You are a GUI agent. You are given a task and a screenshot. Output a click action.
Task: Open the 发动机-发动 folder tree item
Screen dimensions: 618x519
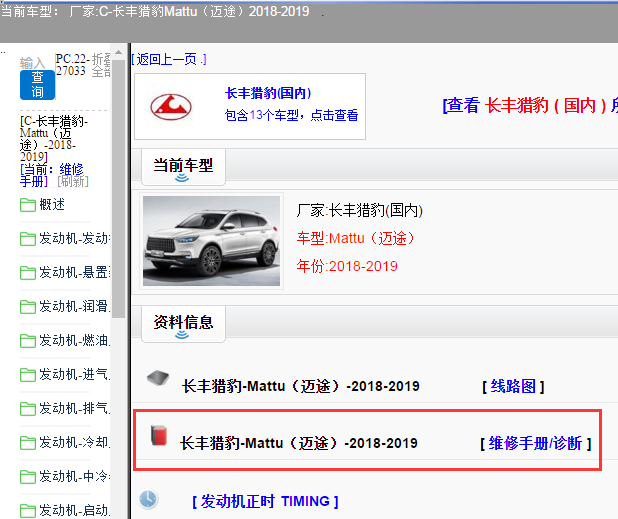pos(74,238)
